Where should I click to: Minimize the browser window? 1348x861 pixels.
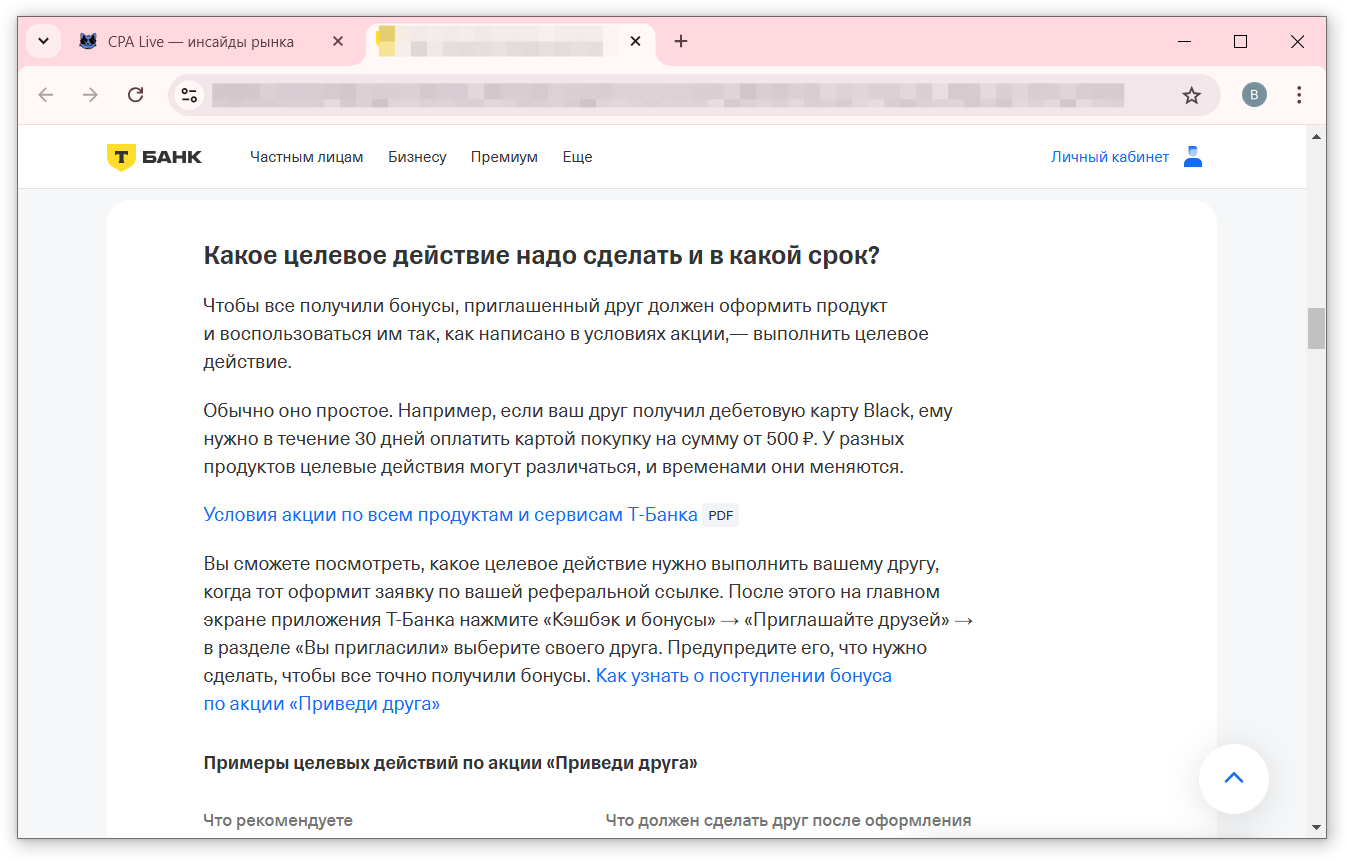1185,42
